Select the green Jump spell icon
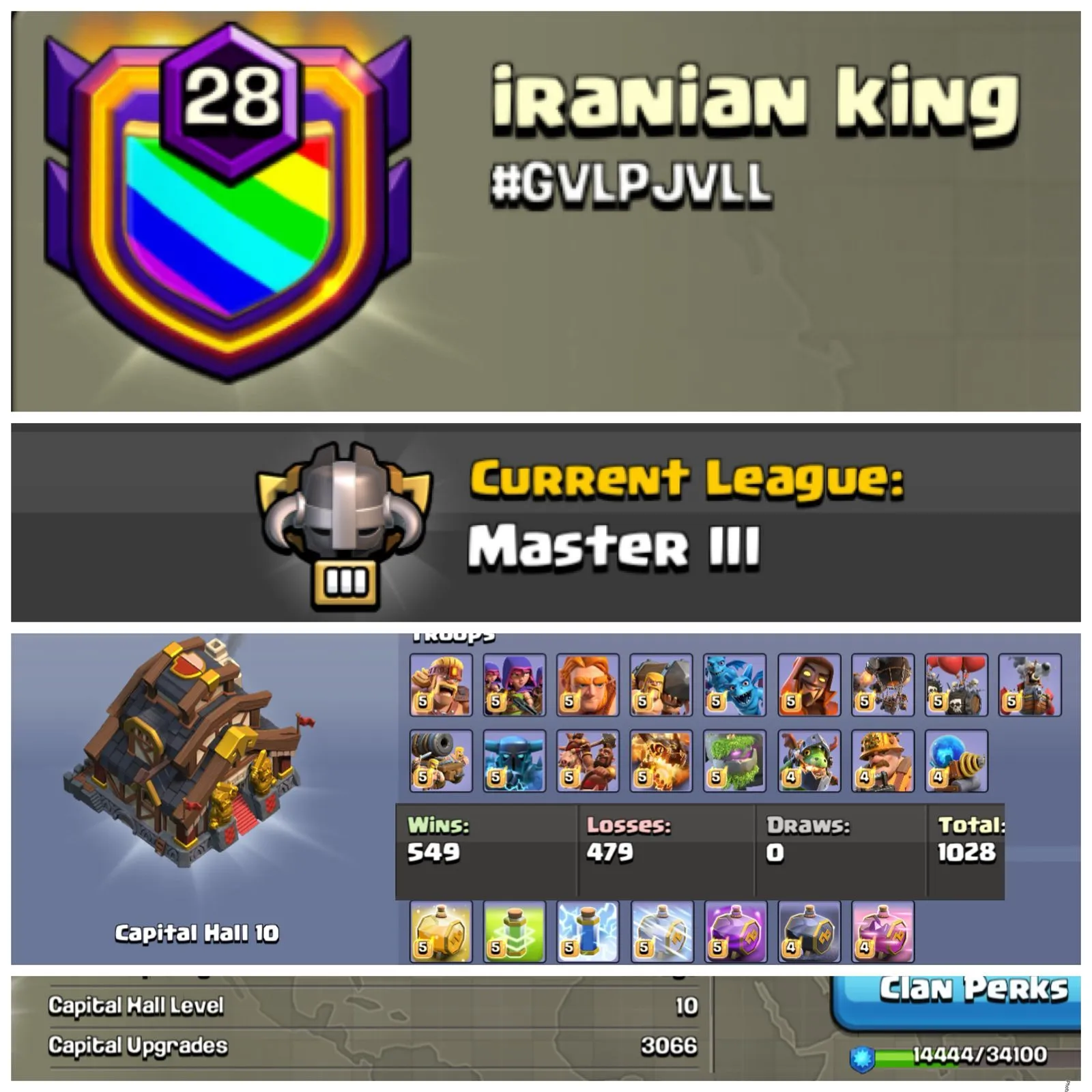The image size is (1092, 1092). [x=515, y=932]
